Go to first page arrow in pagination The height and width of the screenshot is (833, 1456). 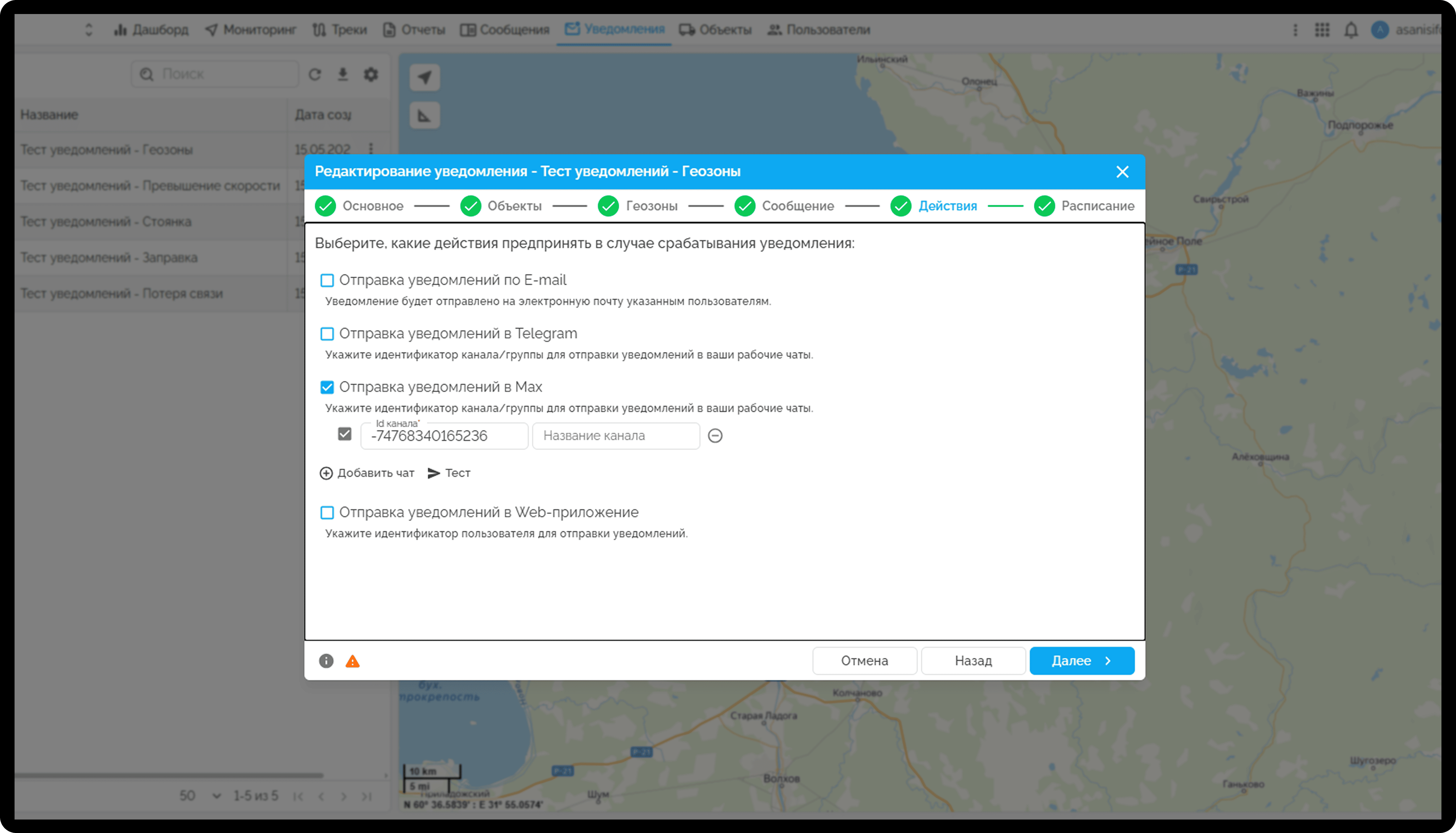298,796
